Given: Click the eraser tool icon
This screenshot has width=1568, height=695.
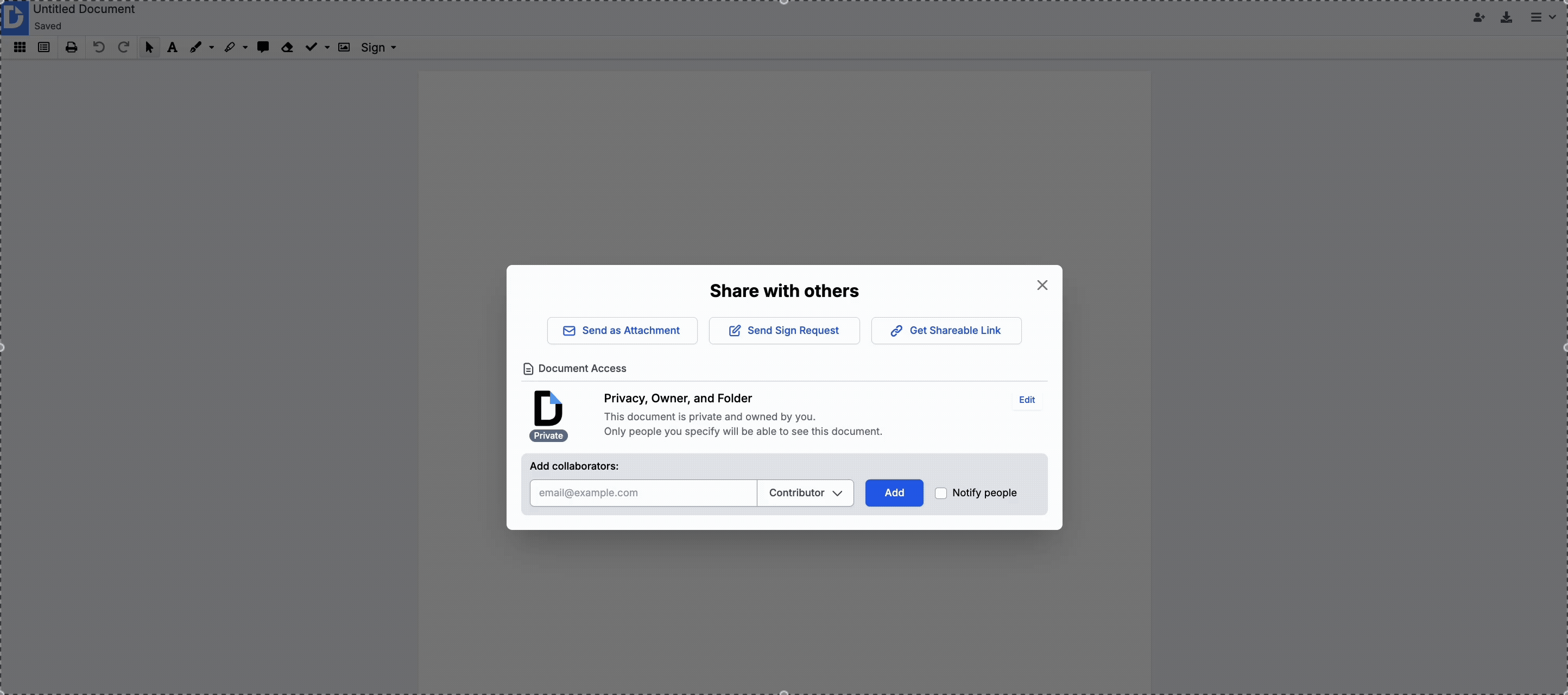Looking at the screenshot, I should click(287, 47).
